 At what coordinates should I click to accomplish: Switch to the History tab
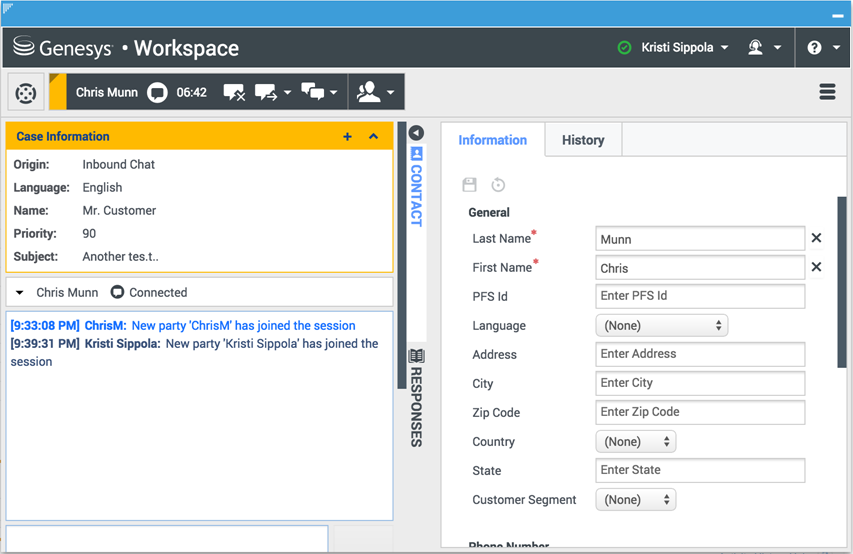pos(582,140)
